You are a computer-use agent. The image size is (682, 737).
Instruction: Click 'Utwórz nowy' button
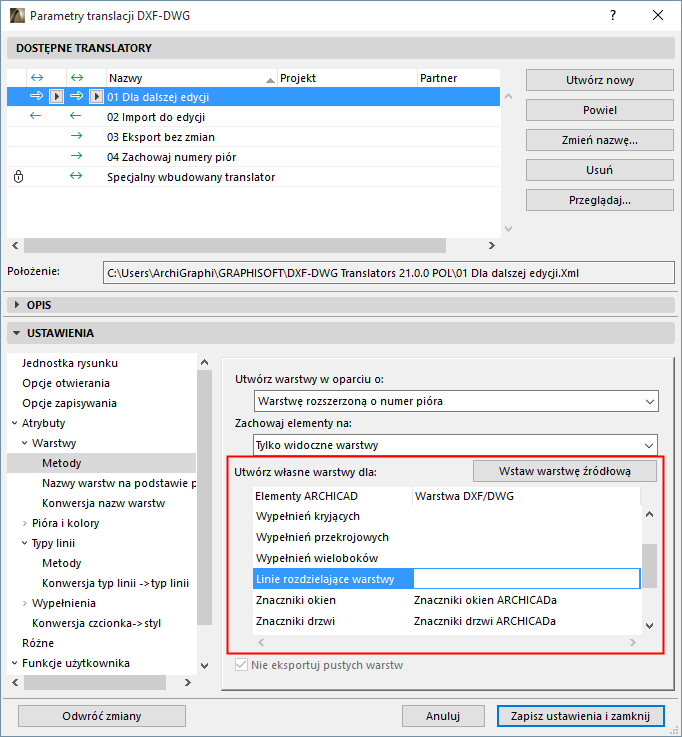pos(600,80)
